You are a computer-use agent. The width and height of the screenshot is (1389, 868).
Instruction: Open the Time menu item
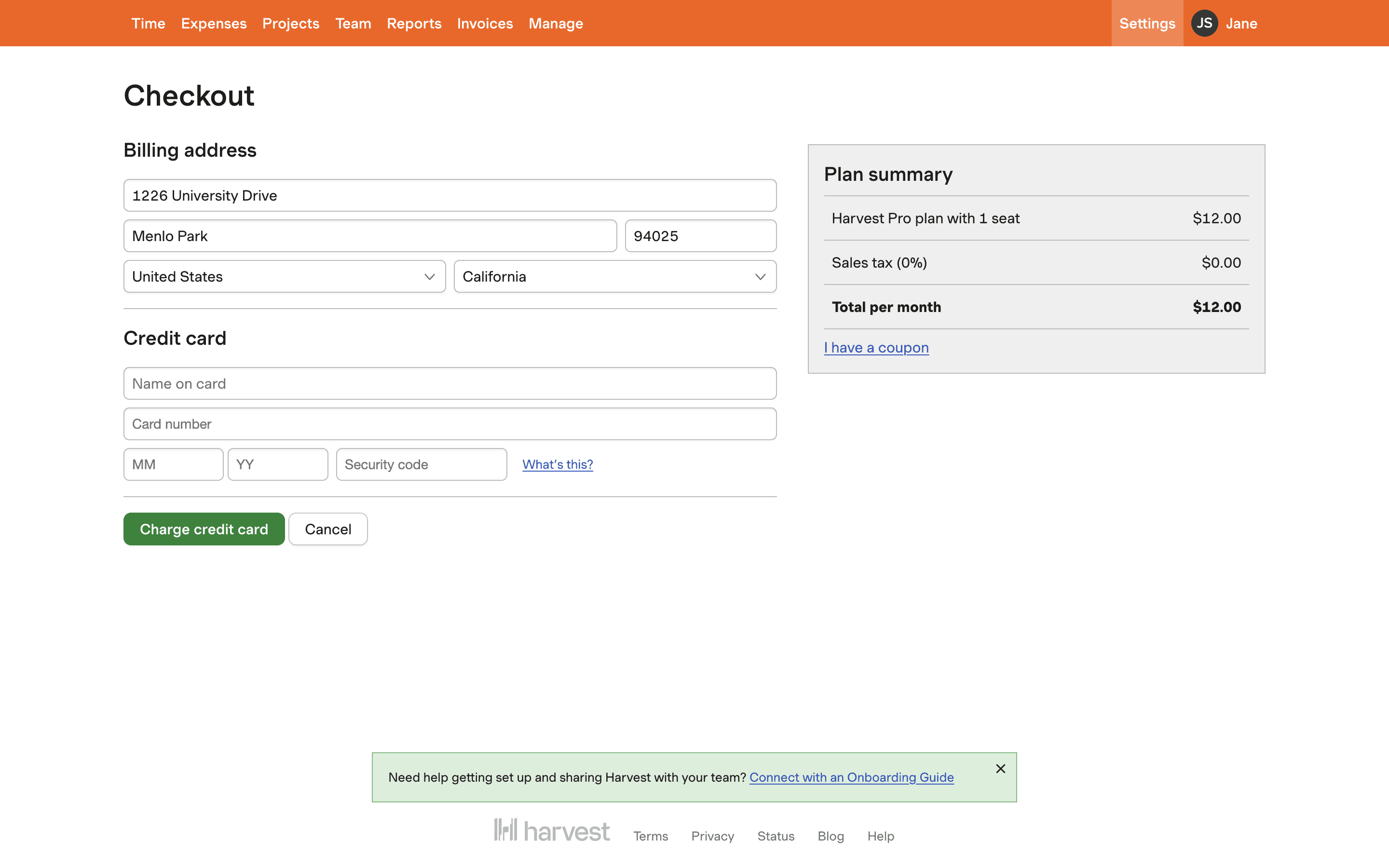click(148, 24)
